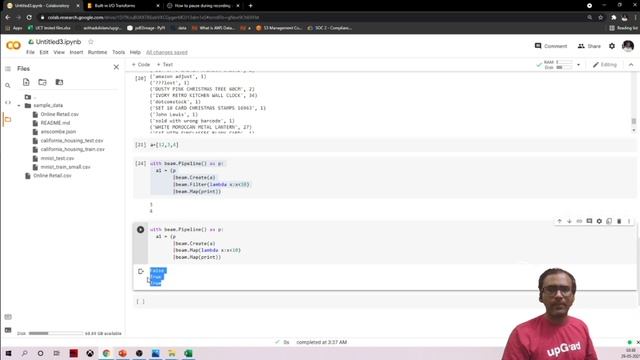Collapse the sample_data folder
The width and height of the screenshot is (640, 360).
19,105
